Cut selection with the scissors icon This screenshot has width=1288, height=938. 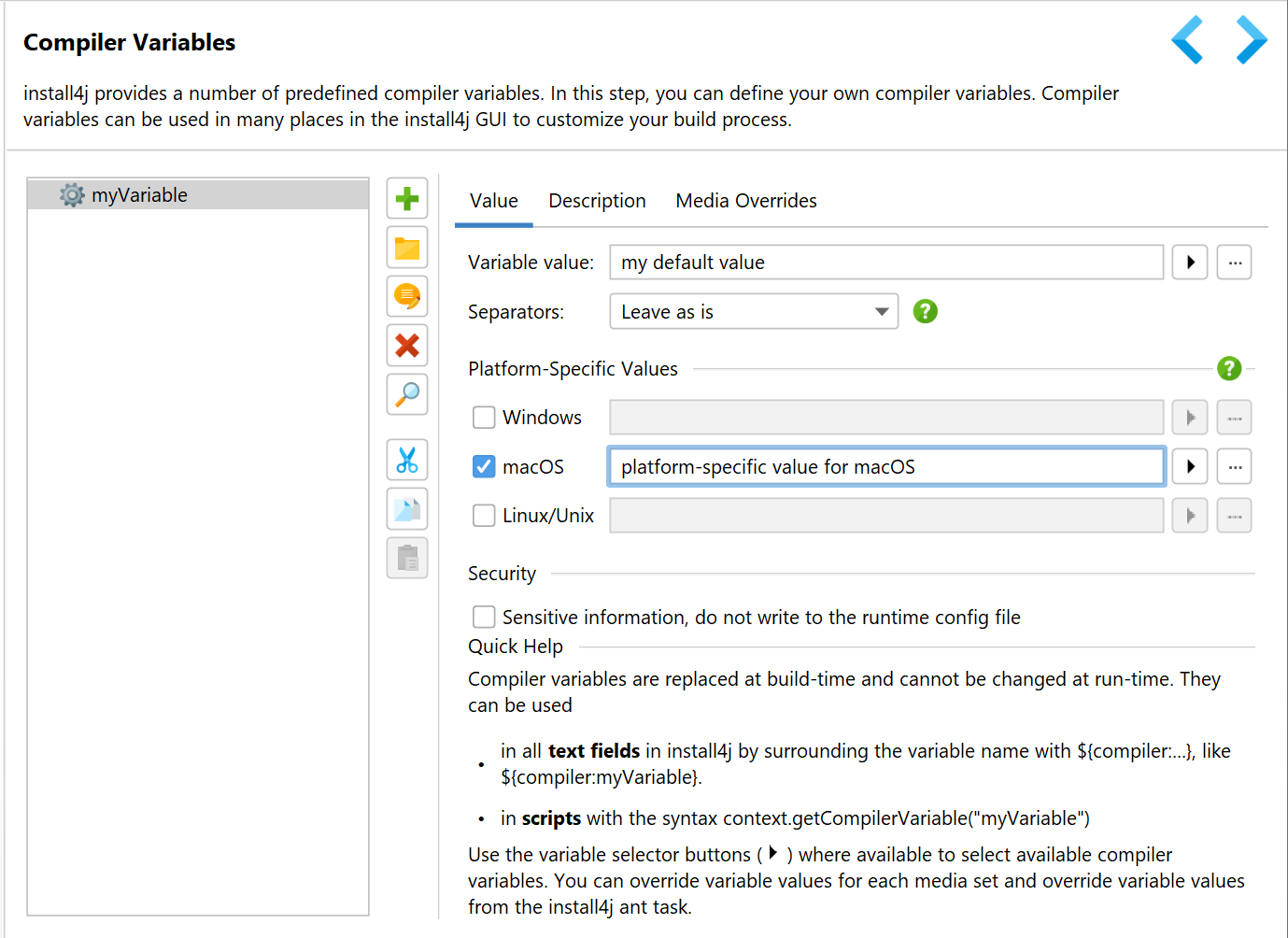(407, 460)
